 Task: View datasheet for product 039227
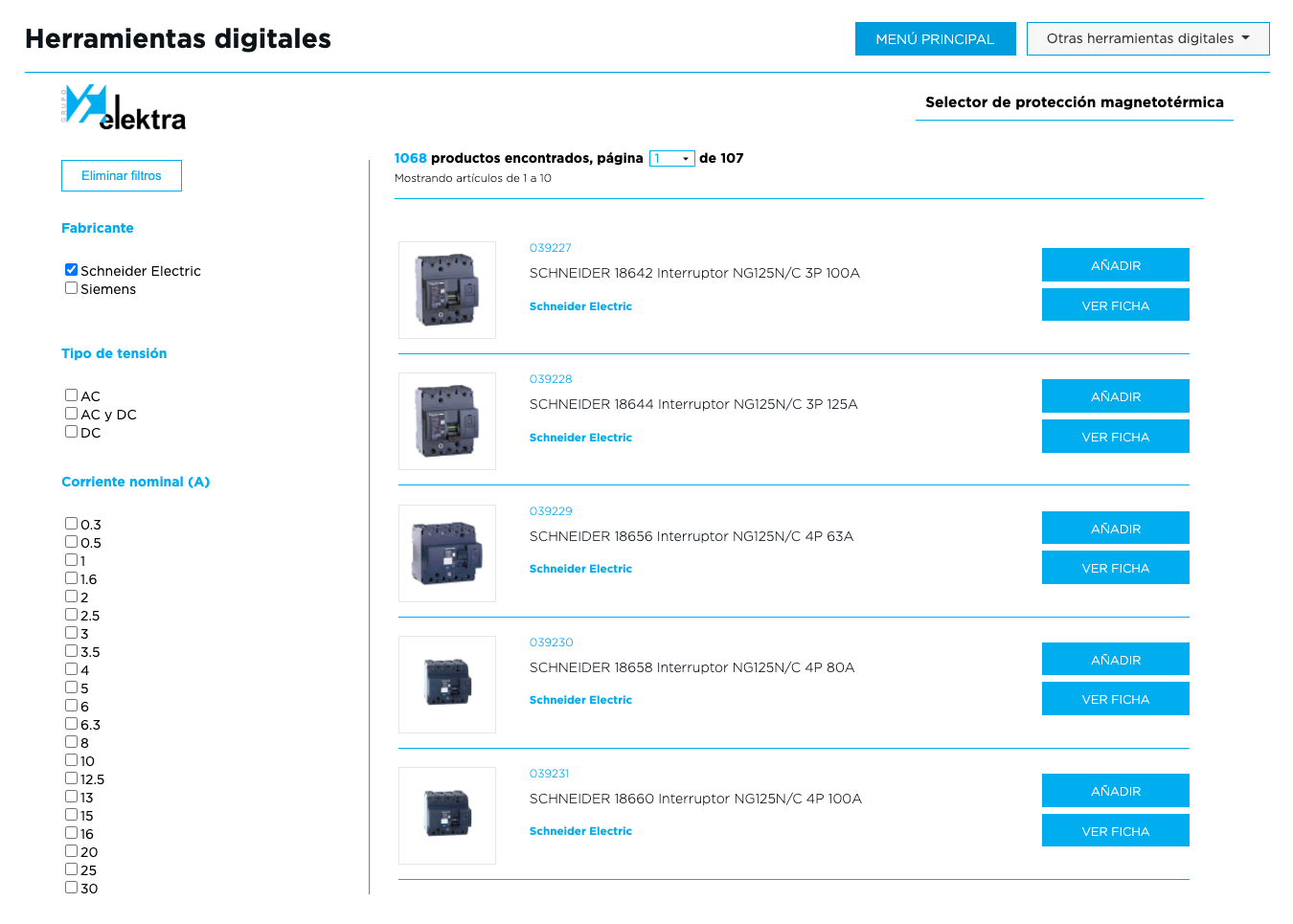[x=1116, y=305]
